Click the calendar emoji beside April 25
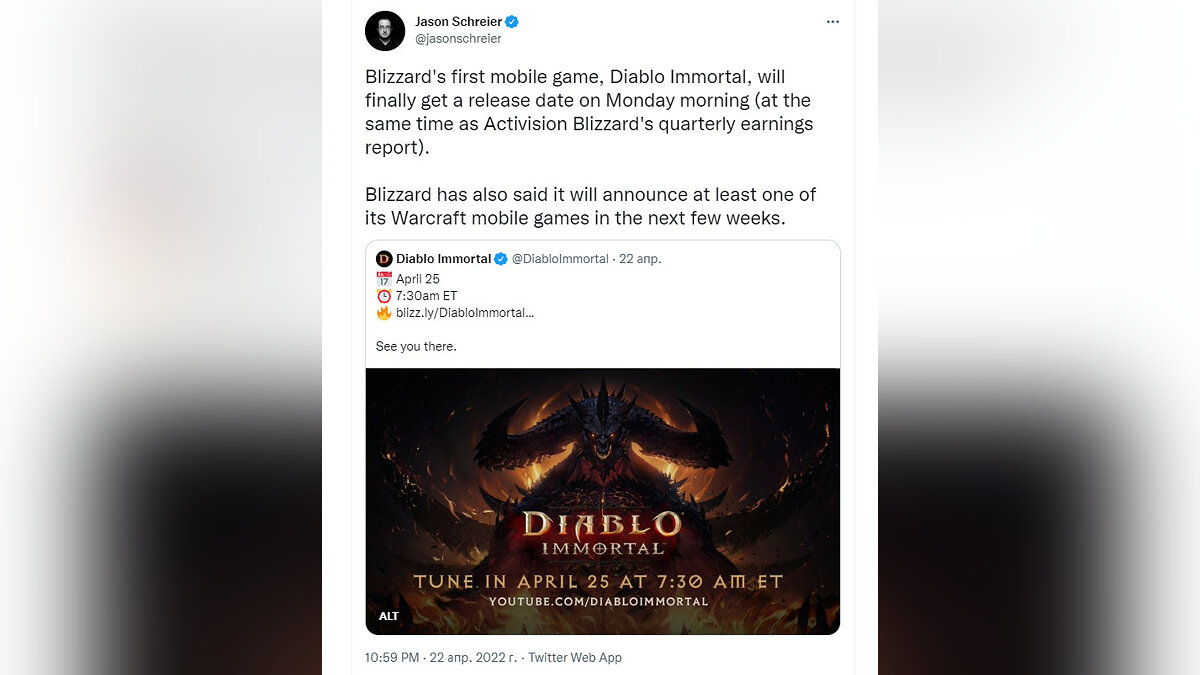This screenshot has height=675, width=1200. pos(384,279)
